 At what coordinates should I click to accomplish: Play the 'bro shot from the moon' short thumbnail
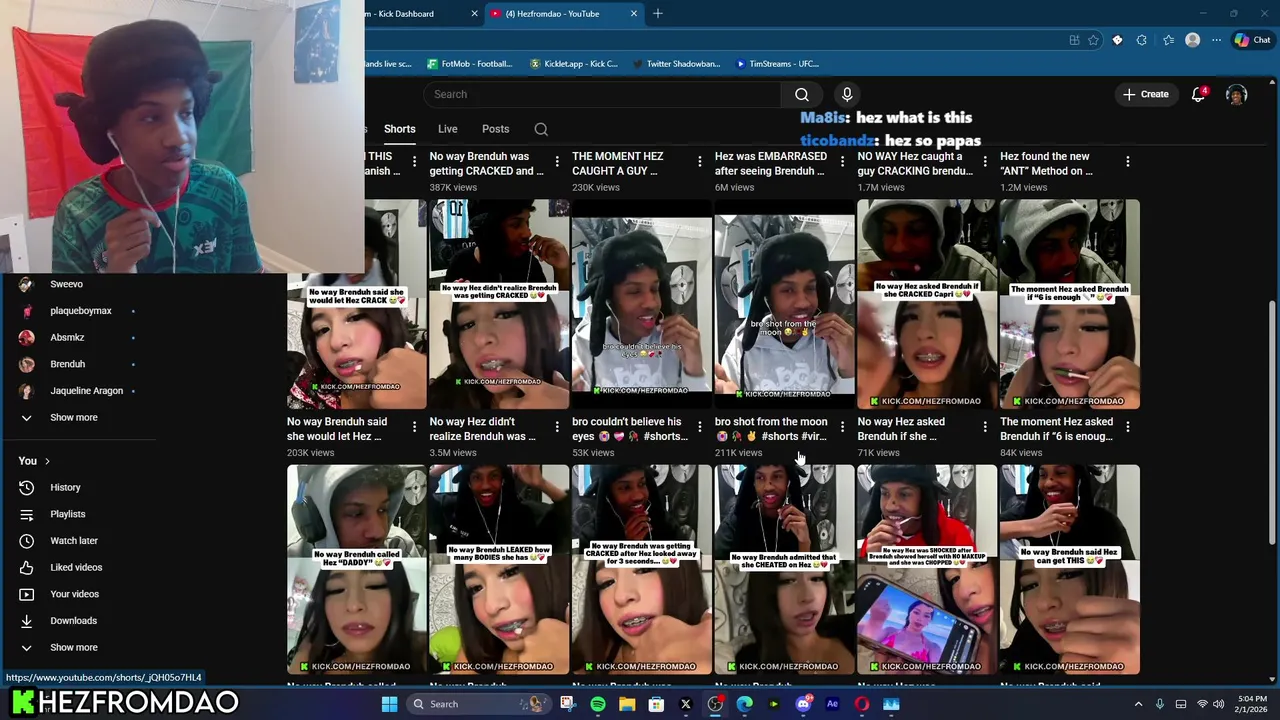point(784,305)
